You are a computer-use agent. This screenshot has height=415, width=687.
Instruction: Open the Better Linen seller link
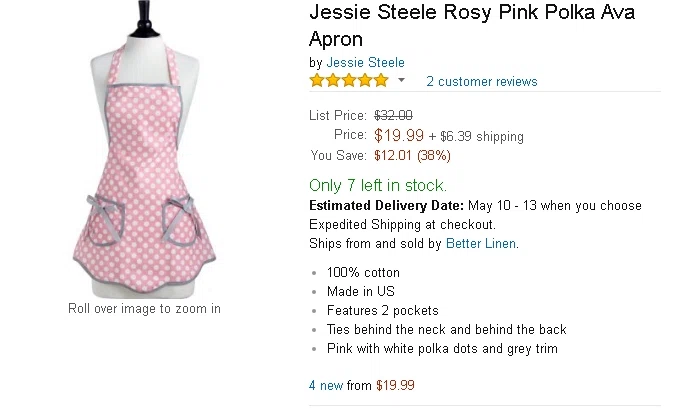[x=482, y=243]
